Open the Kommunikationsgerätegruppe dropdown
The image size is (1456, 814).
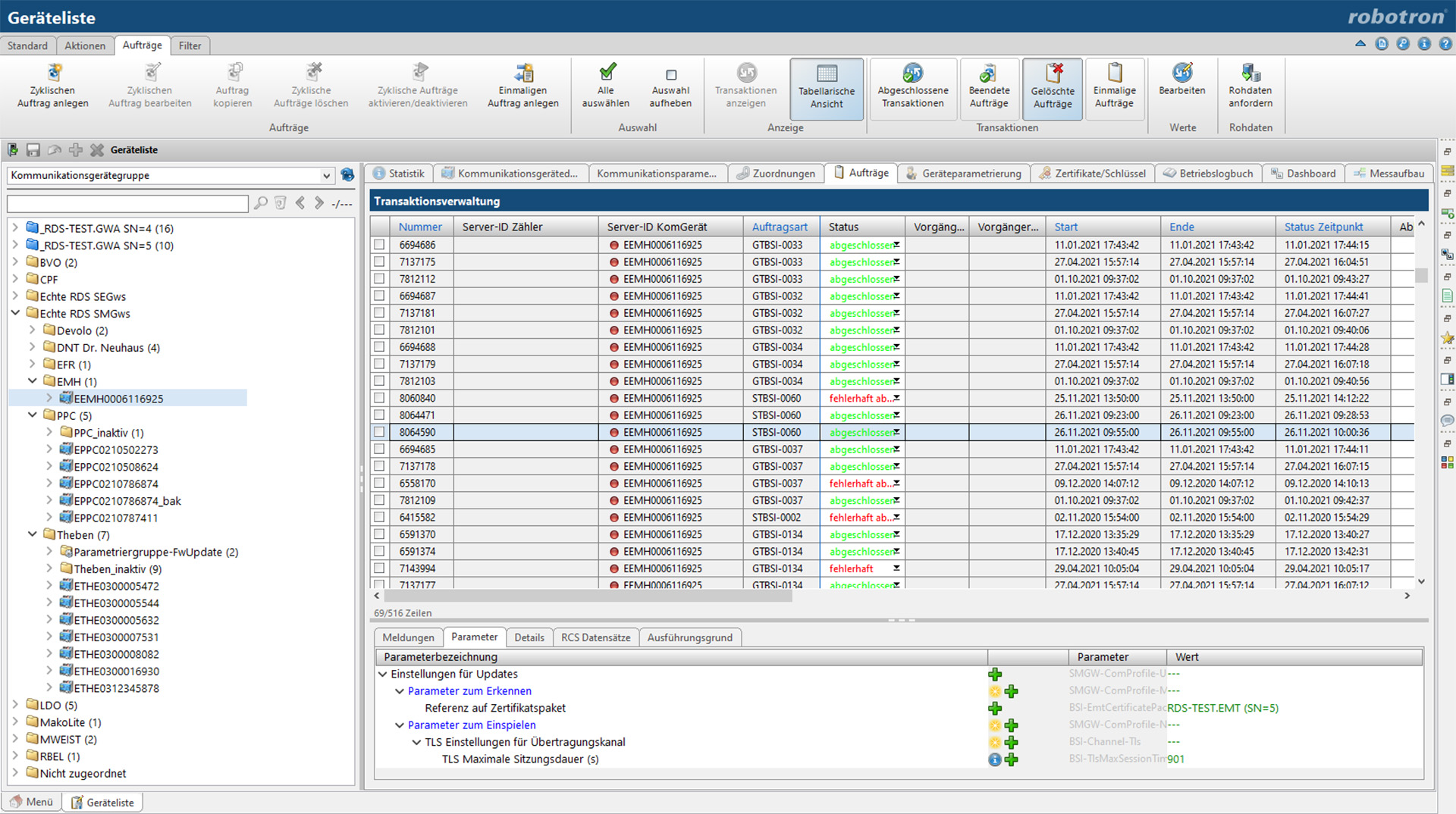pyautogui.click(x=326, y=176)
